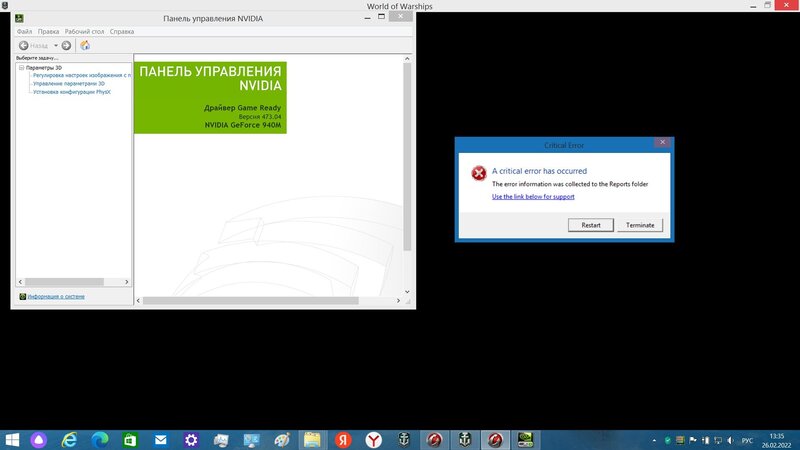Click the main pane vertical scrollbar thumb
The image size is (800, 450).
click(407, 157)
